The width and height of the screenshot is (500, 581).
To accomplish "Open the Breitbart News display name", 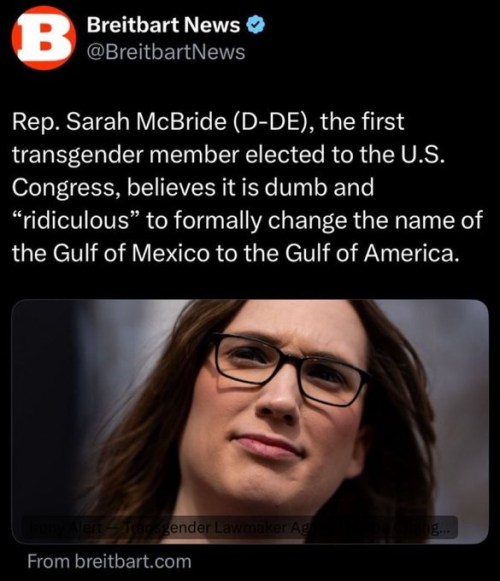I will coord(163,25).
